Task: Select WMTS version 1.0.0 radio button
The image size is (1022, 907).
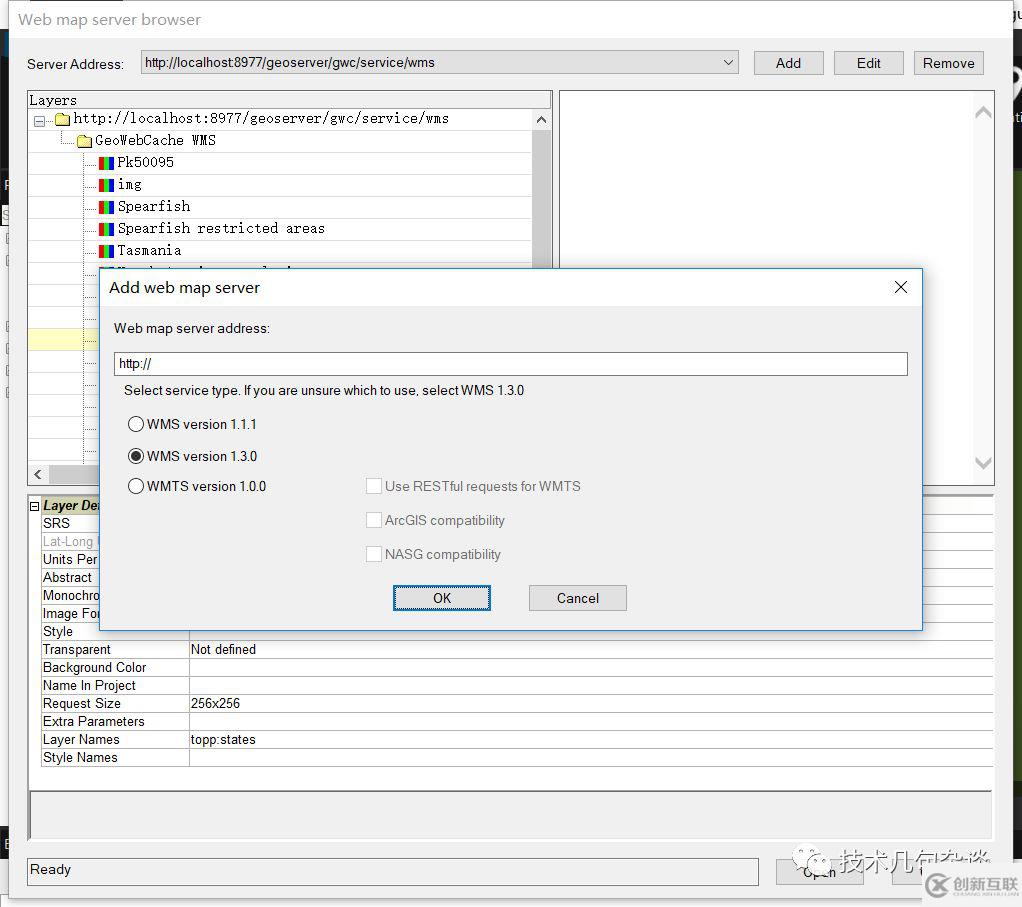Action: 136,486
